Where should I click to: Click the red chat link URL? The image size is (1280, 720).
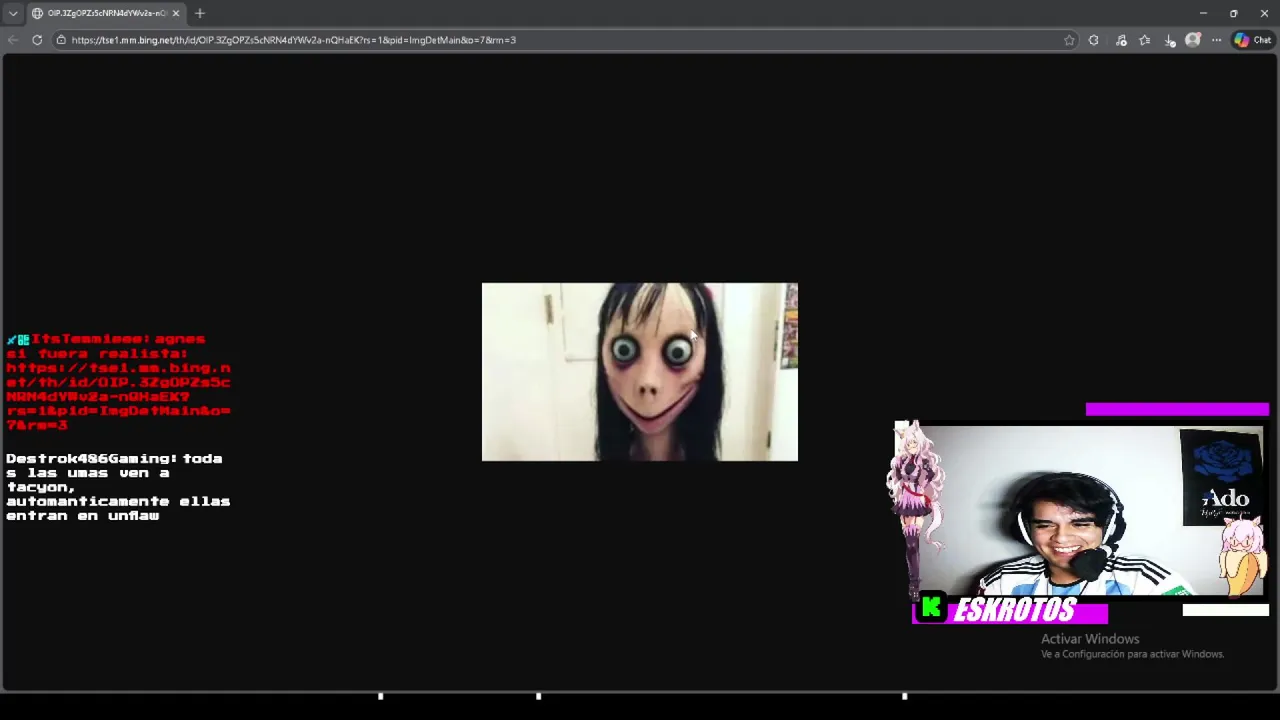(x=118, y=396)
